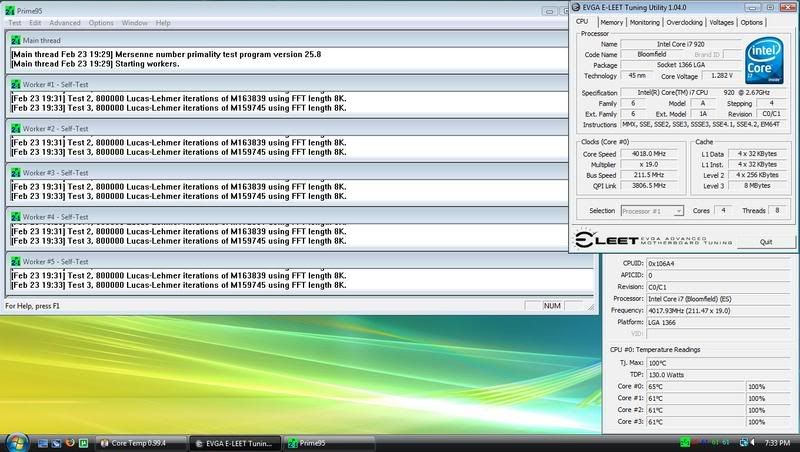This screenshot has height=452, width=800.
Task: Click the Show Desktop quick launch icon
Action: coord(43,443)
